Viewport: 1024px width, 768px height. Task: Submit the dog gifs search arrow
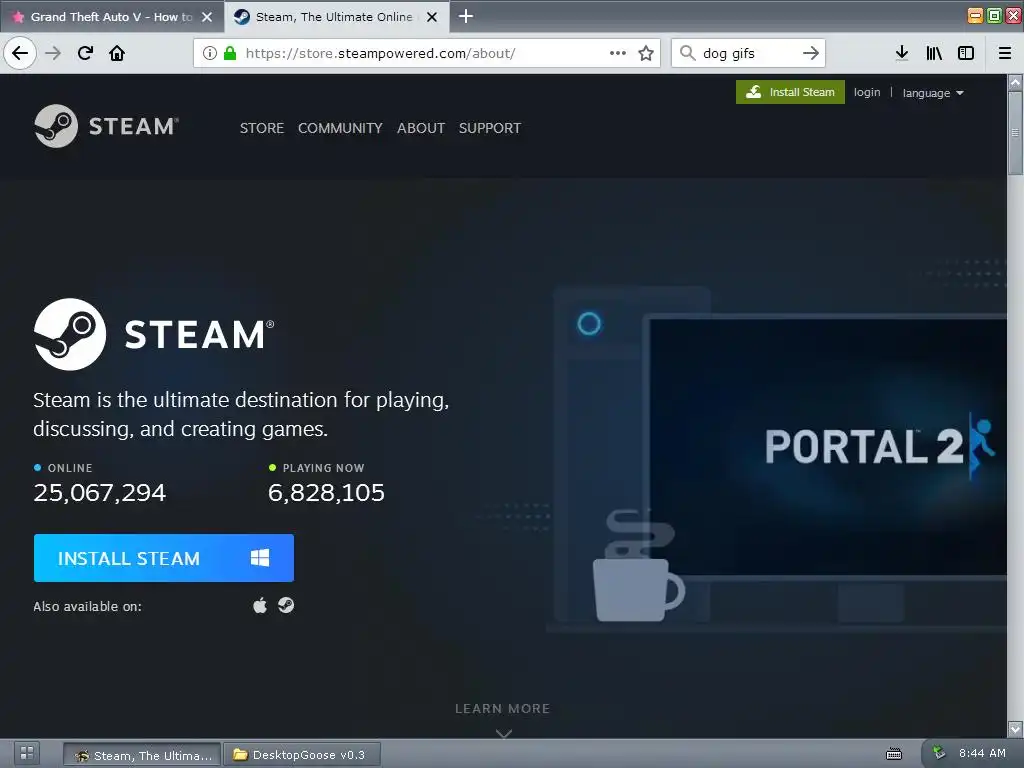click(x=810, y=53)
